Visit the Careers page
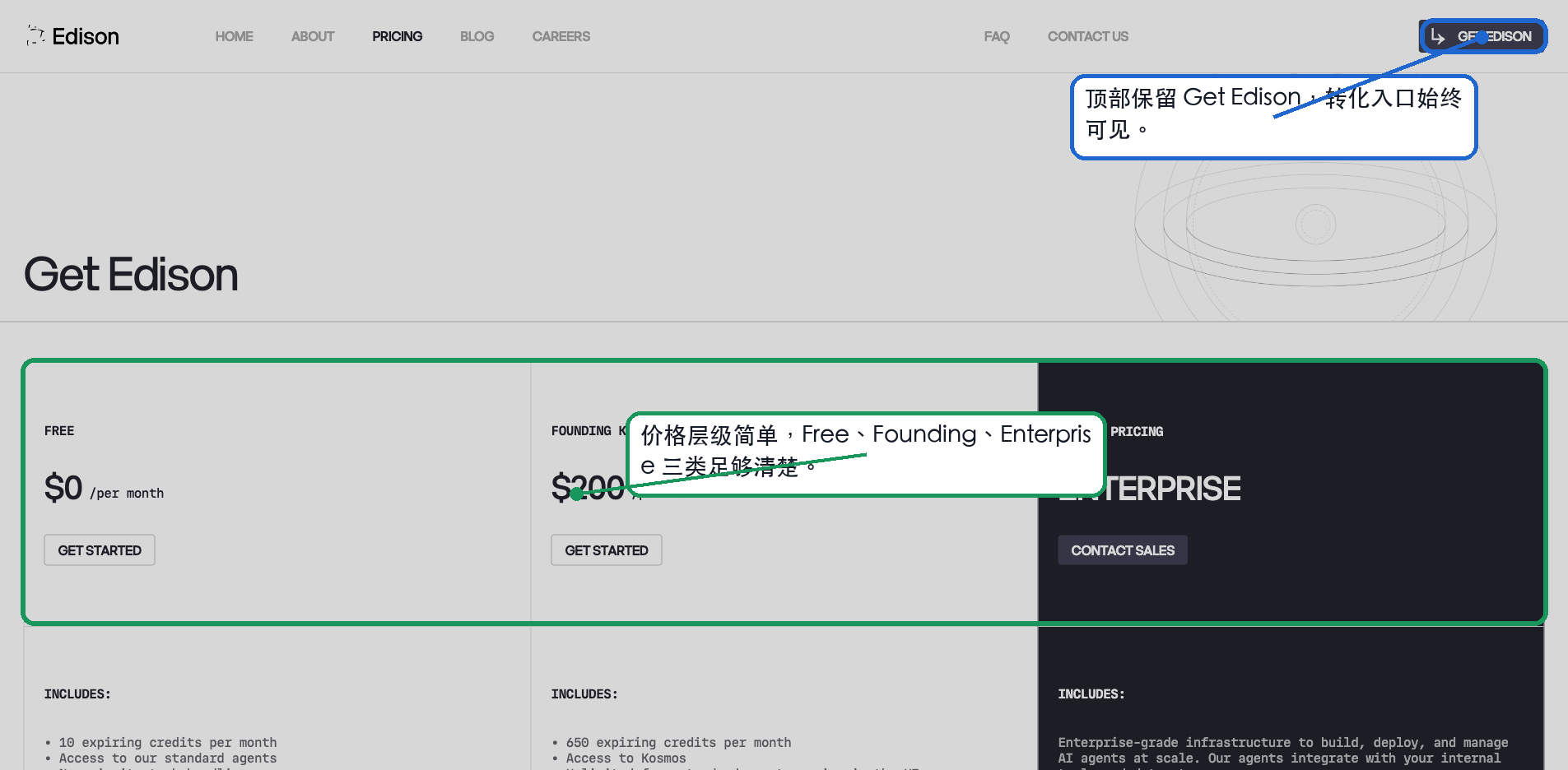Viewport: 1568px width, 770px height. (x=561, y=36)
